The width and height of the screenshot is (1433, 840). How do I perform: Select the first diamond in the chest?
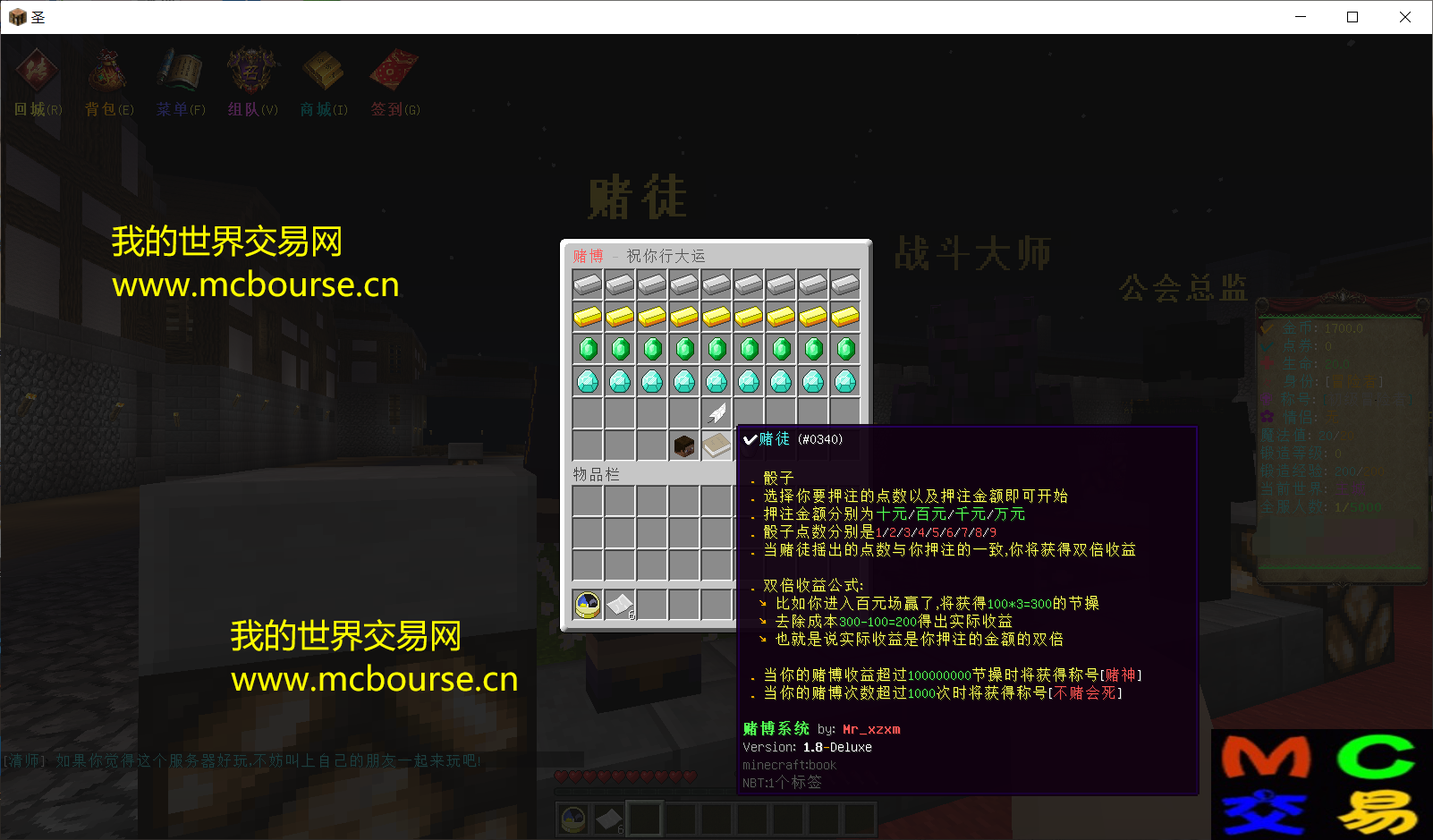pos(588,381)
